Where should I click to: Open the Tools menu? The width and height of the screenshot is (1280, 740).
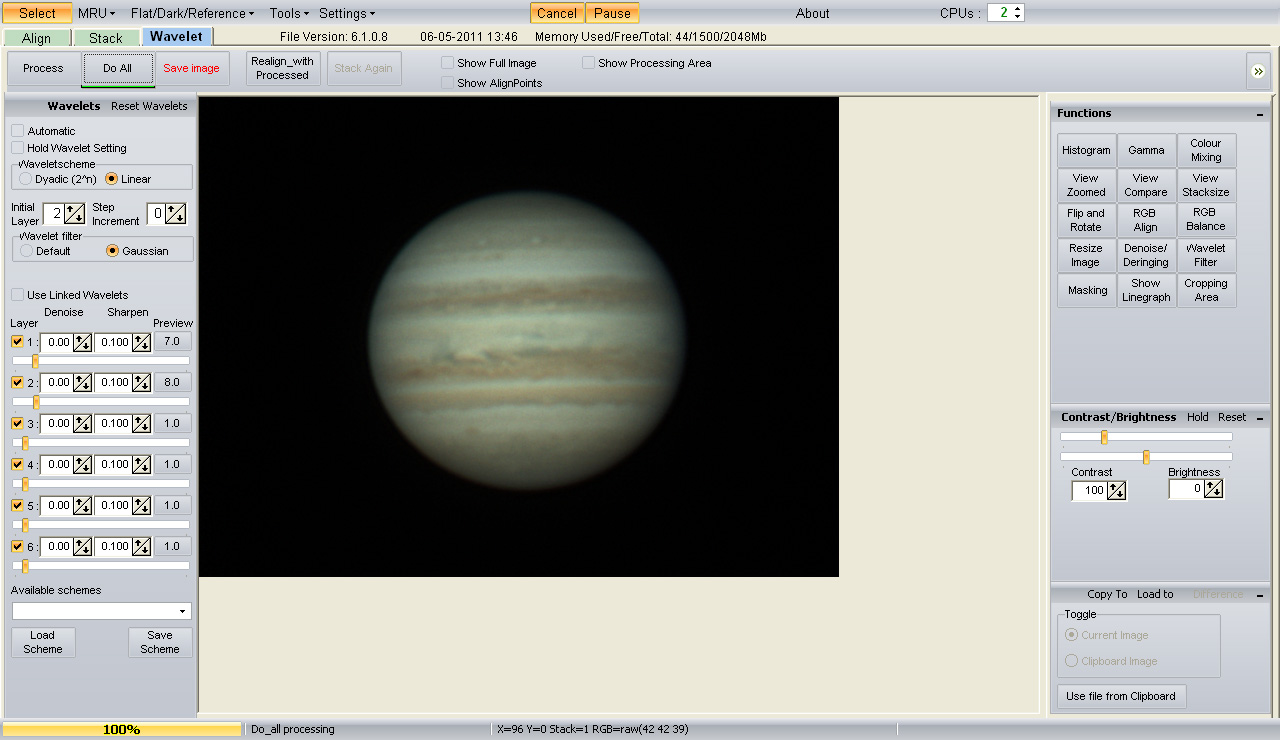[x=289, y=13]
